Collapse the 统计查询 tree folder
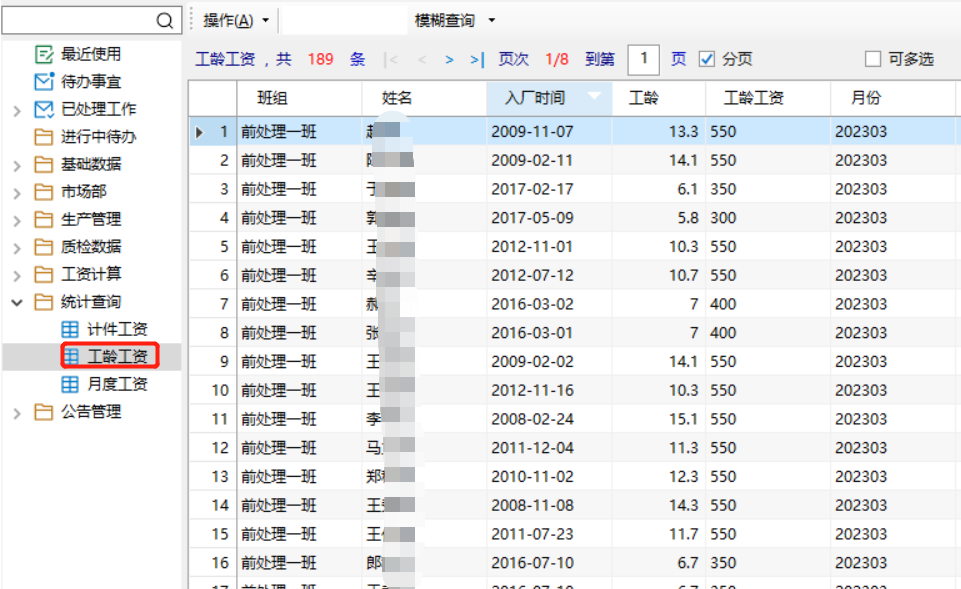 coord(17,302)
